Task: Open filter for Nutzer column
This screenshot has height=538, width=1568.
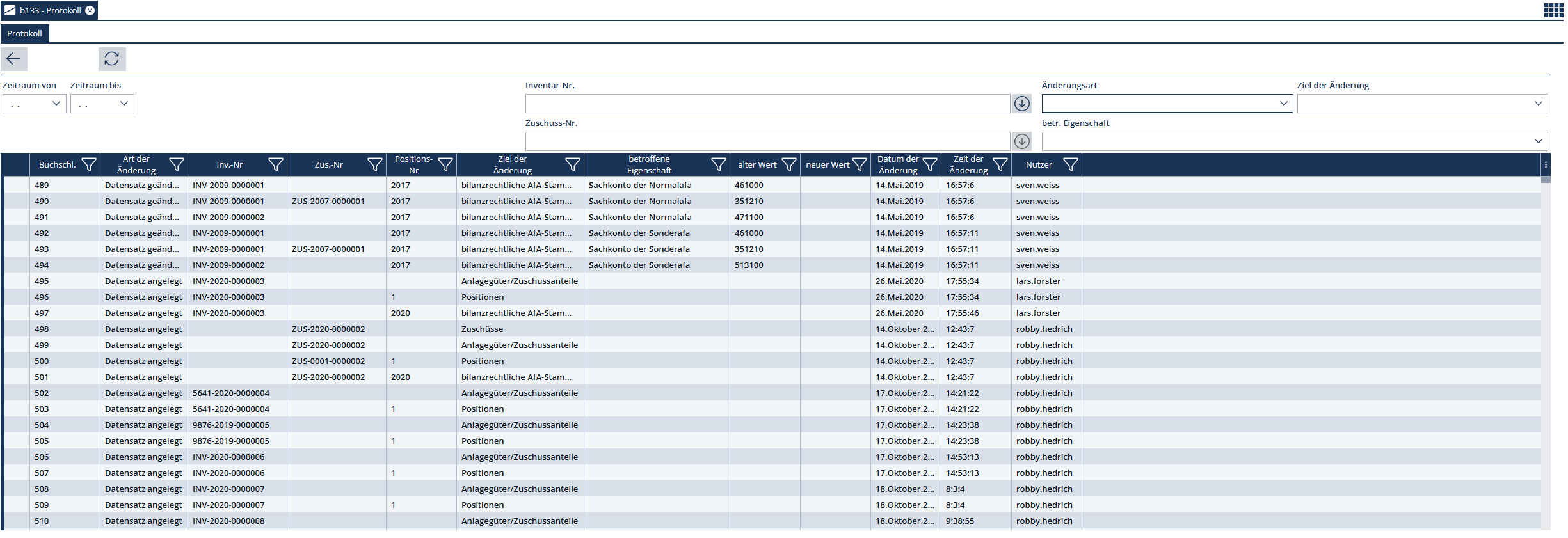Action: [1070, 165]
